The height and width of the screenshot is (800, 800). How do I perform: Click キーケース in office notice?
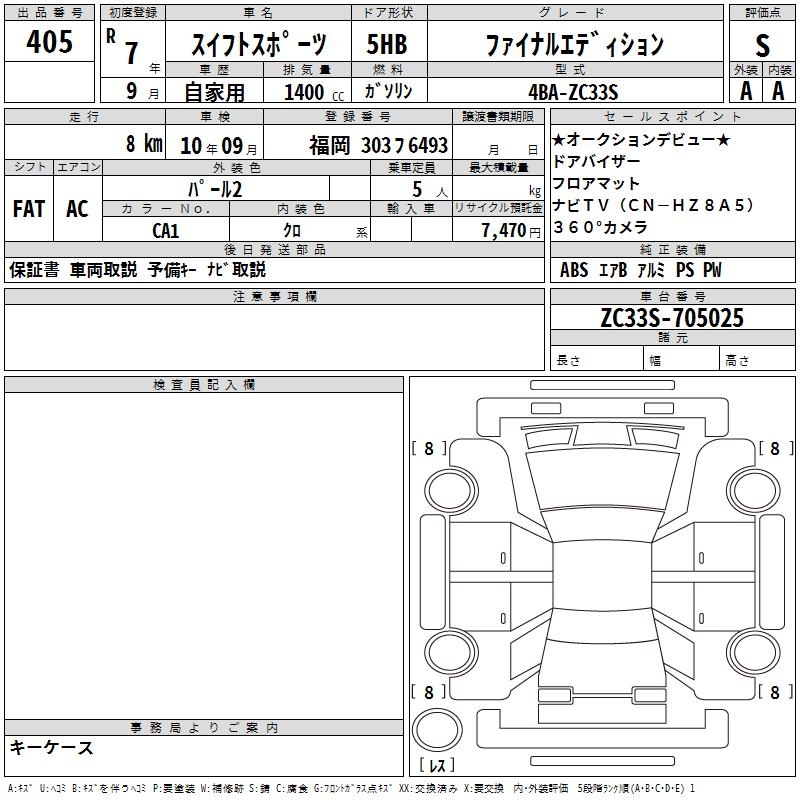click(x=51, y=747)
